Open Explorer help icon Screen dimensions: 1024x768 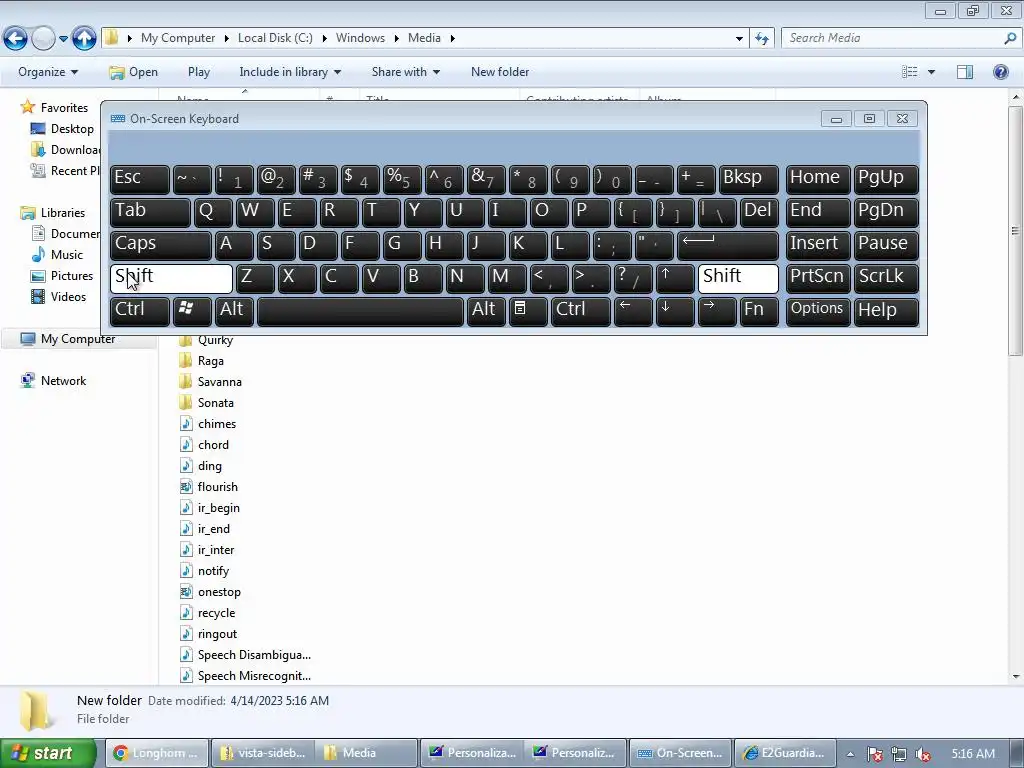[x=1000, y=72]
